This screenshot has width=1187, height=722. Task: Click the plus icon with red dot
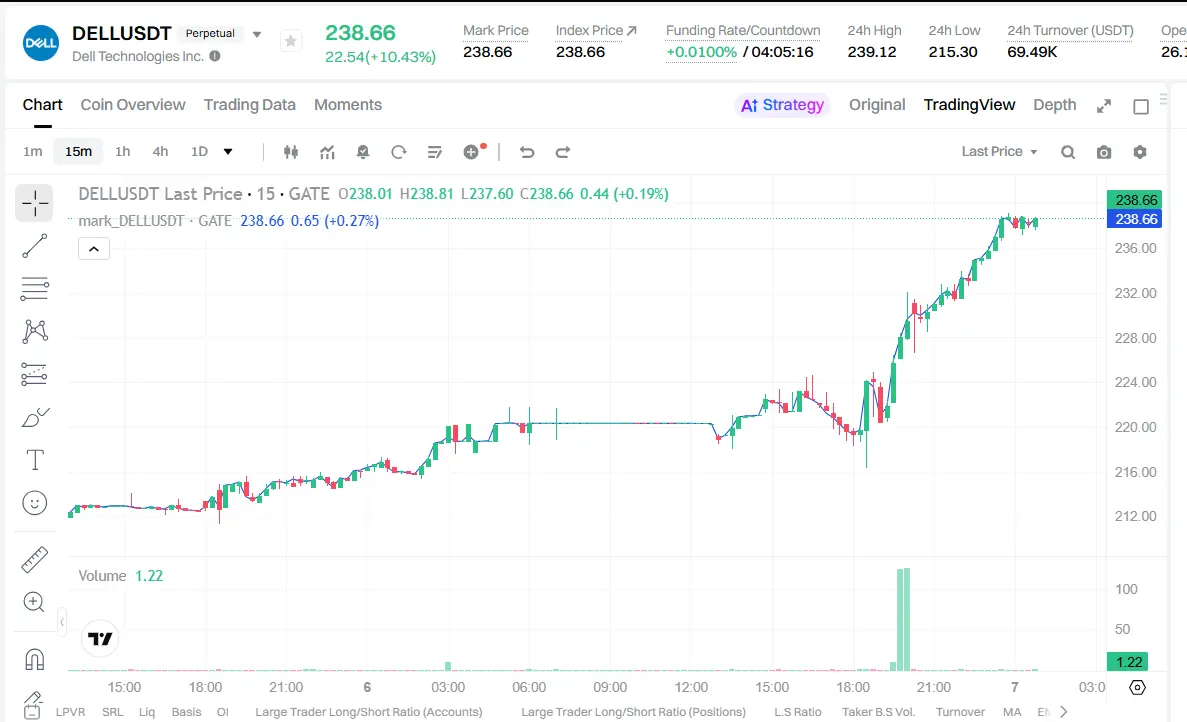pyautogui.click(x=472, y=151)
